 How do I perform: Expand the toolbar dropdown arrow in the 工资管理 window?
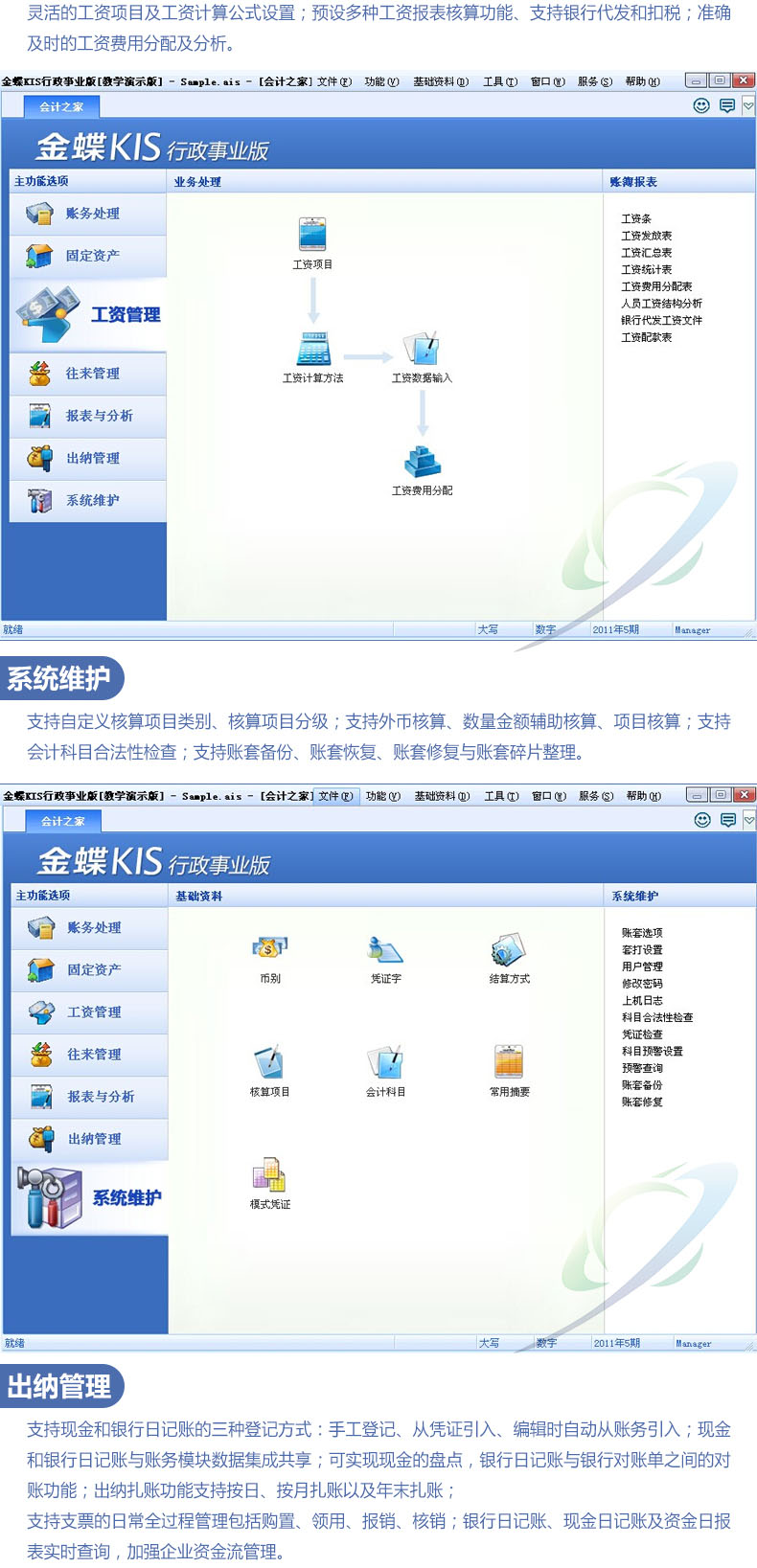748,105
